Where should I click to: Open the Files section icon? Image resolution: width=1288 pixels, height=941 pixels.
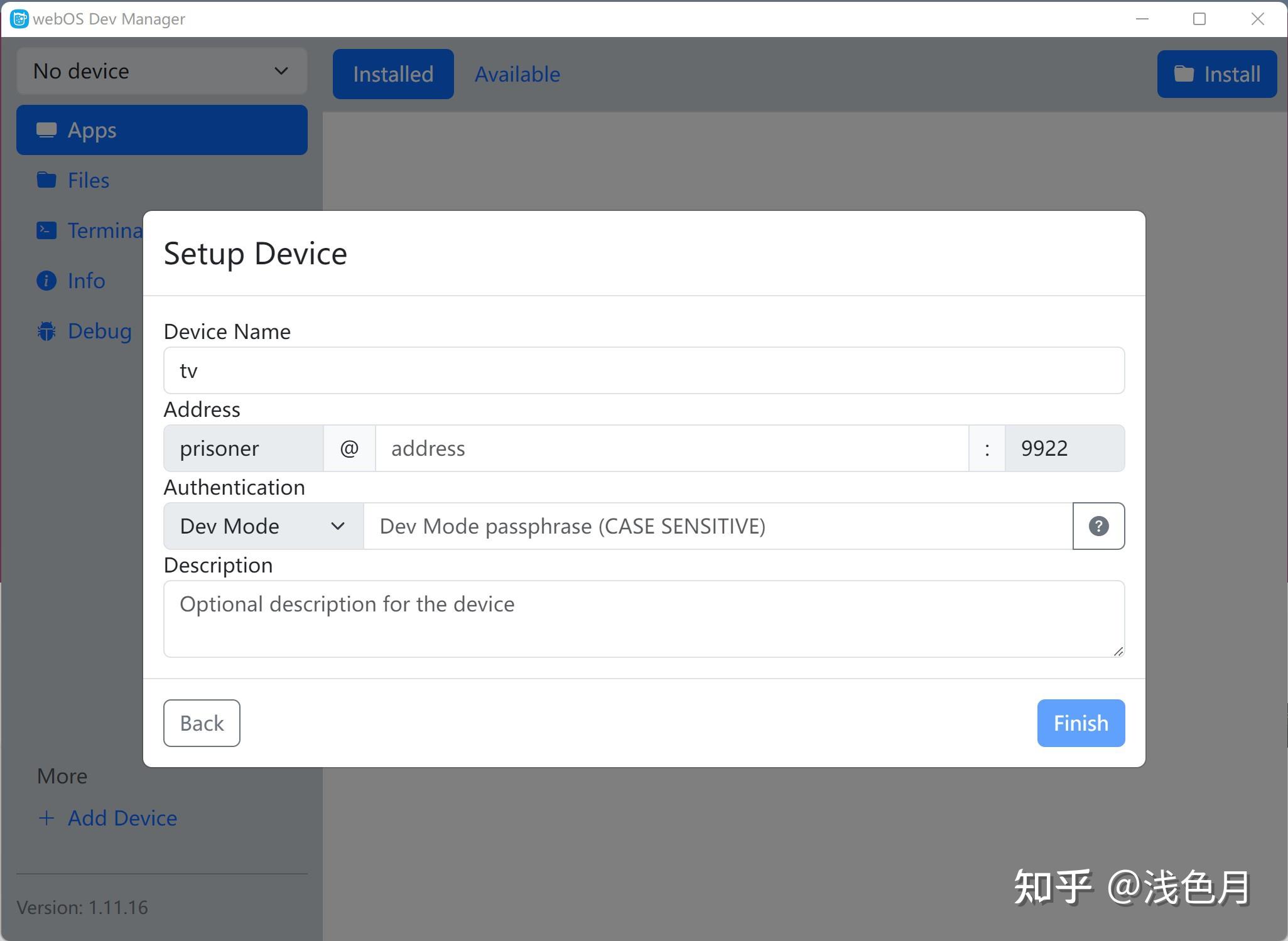coord(46,180)
